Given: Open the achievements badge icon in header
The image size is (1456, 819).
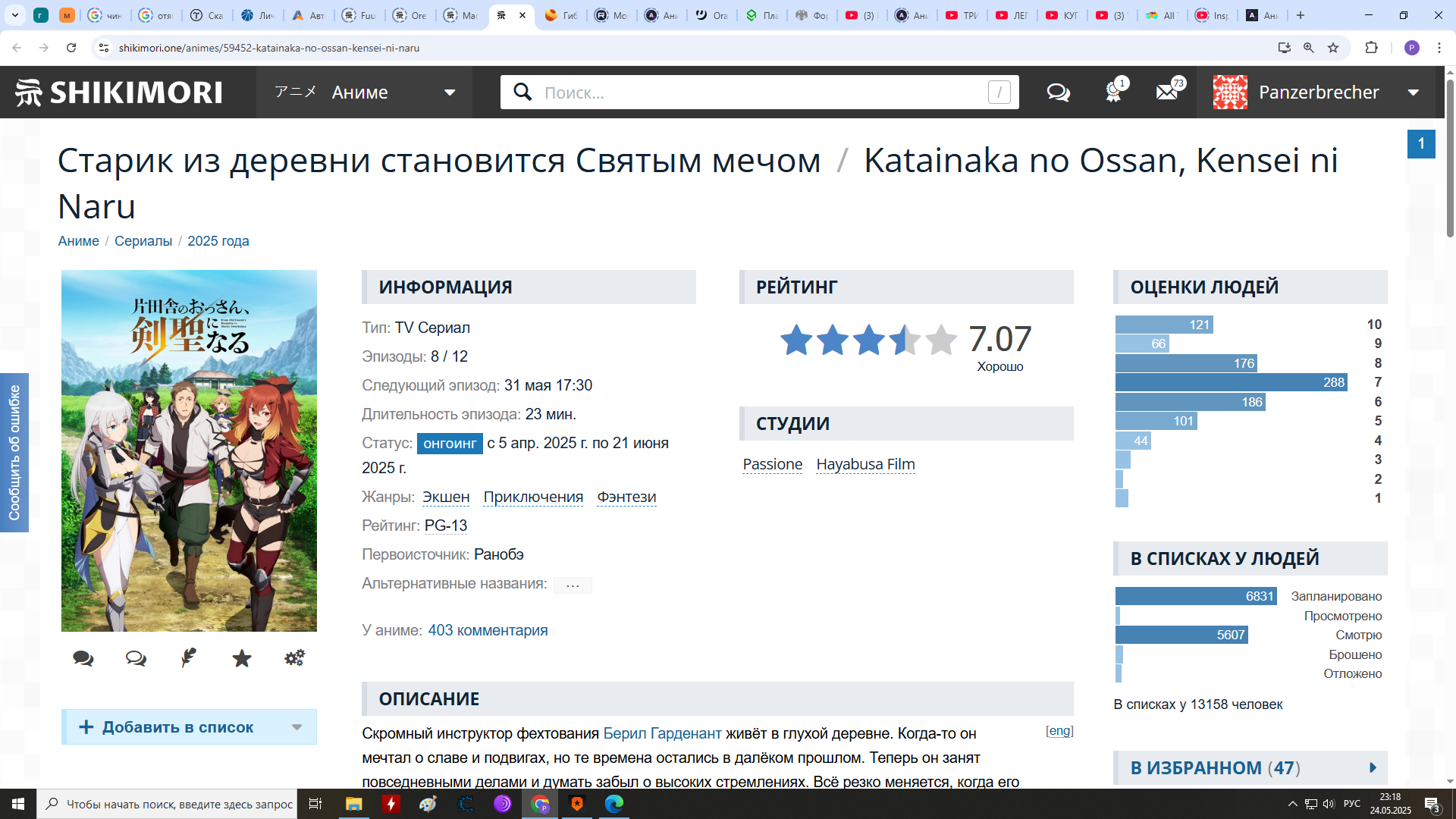Looking at the screenshot, I should tap(1113, 93).
